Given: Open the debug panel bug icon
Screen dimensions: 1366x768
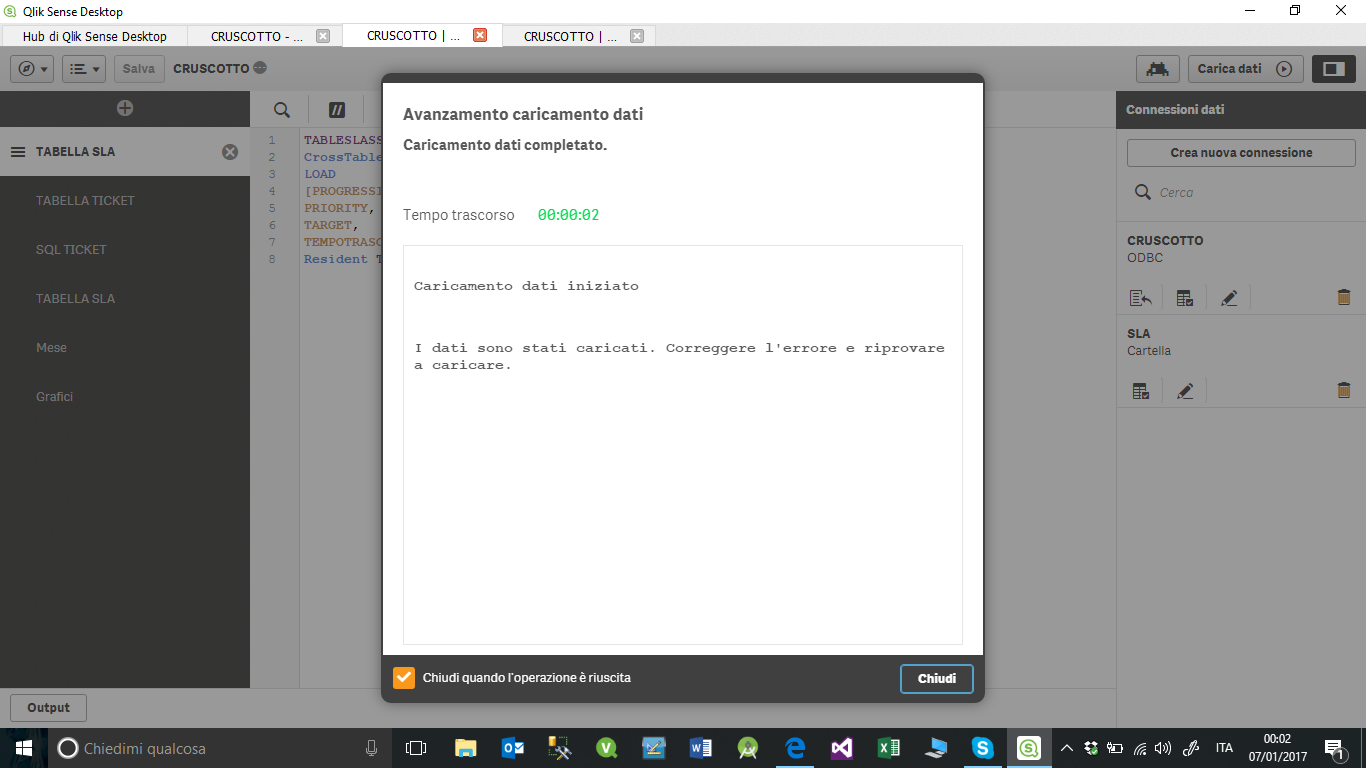Looking at the screenshot, I should click(x=1158, y=69).
